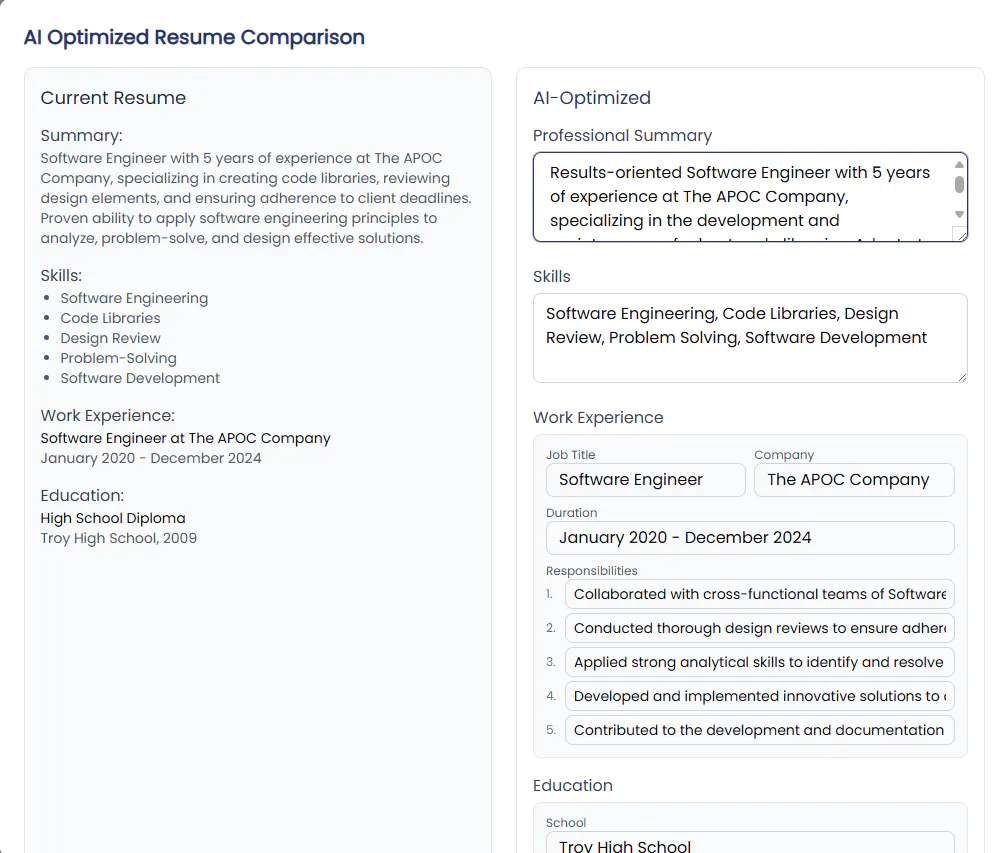Click the Work Experience heading in AI-Optimized panel
The height and width of the screenshot is (853, 1006).
598,418
